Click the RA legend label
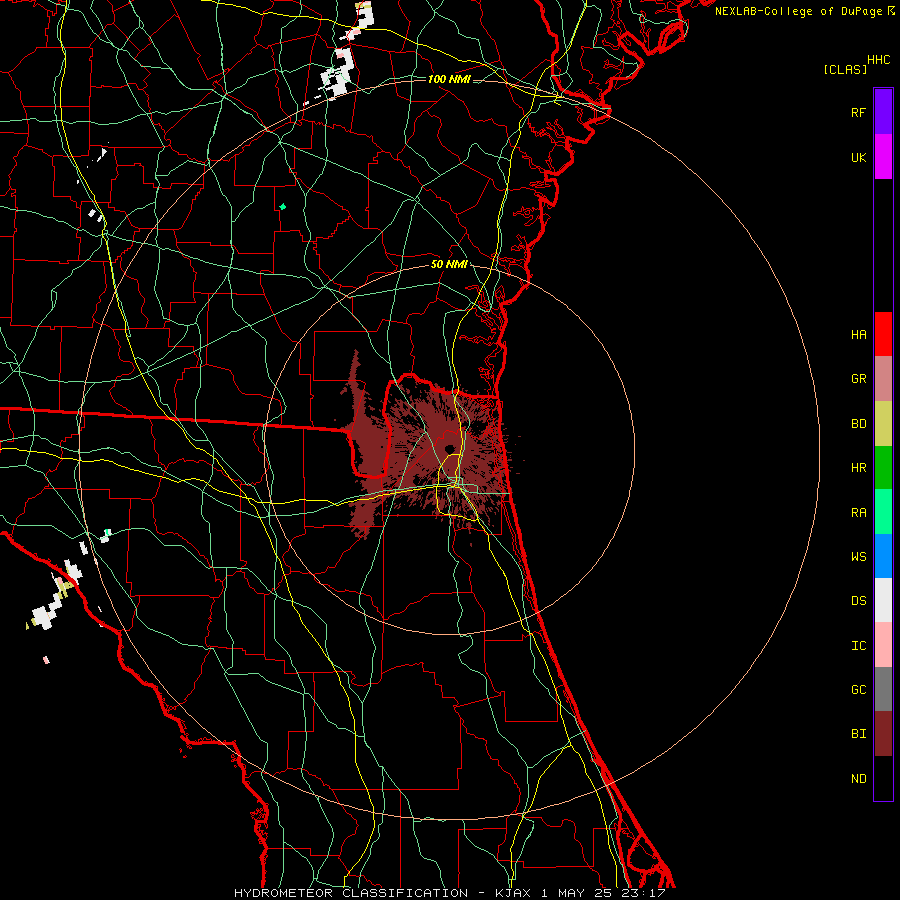Screen dimensions: 900x900 (x=858, y=512)
